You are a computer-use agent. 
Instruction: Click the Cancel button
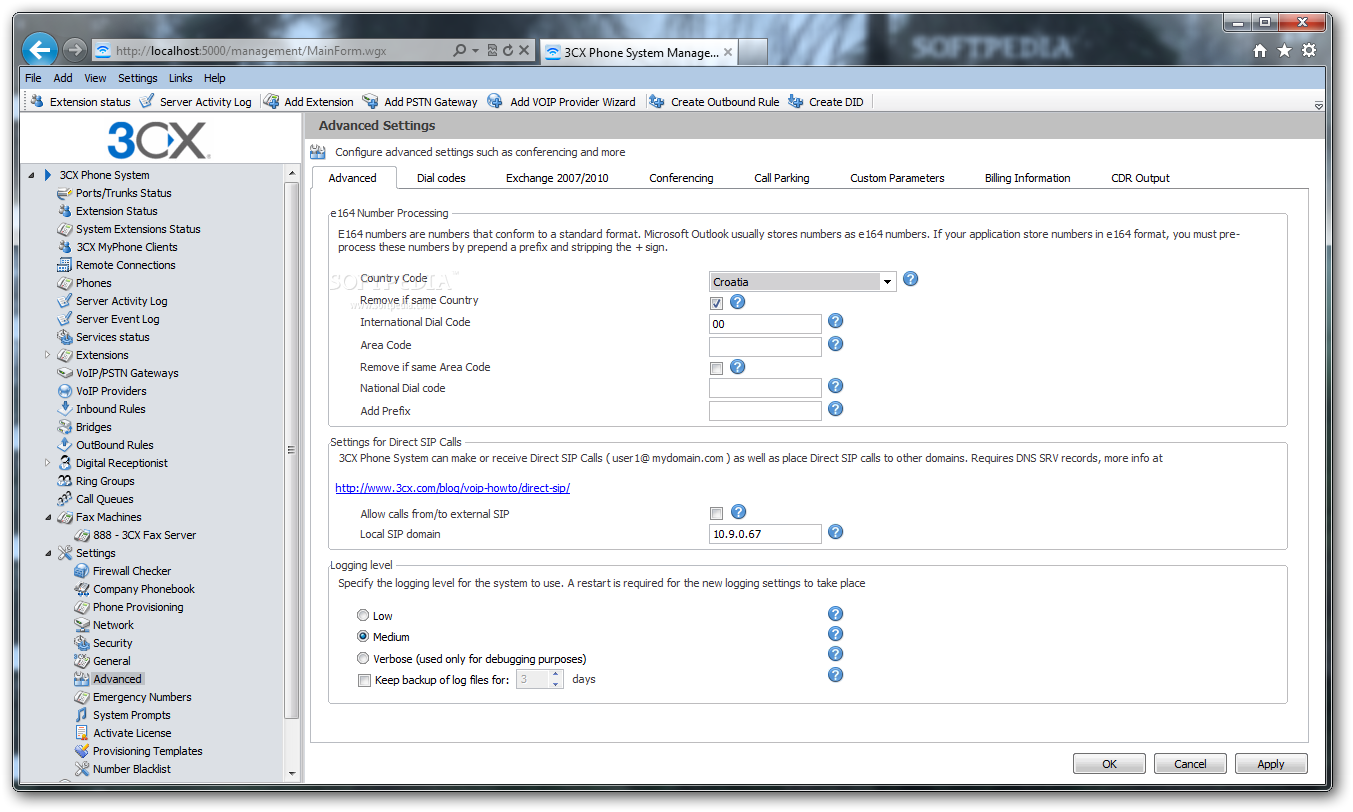pyautogui.click(x=1190, y=764)
